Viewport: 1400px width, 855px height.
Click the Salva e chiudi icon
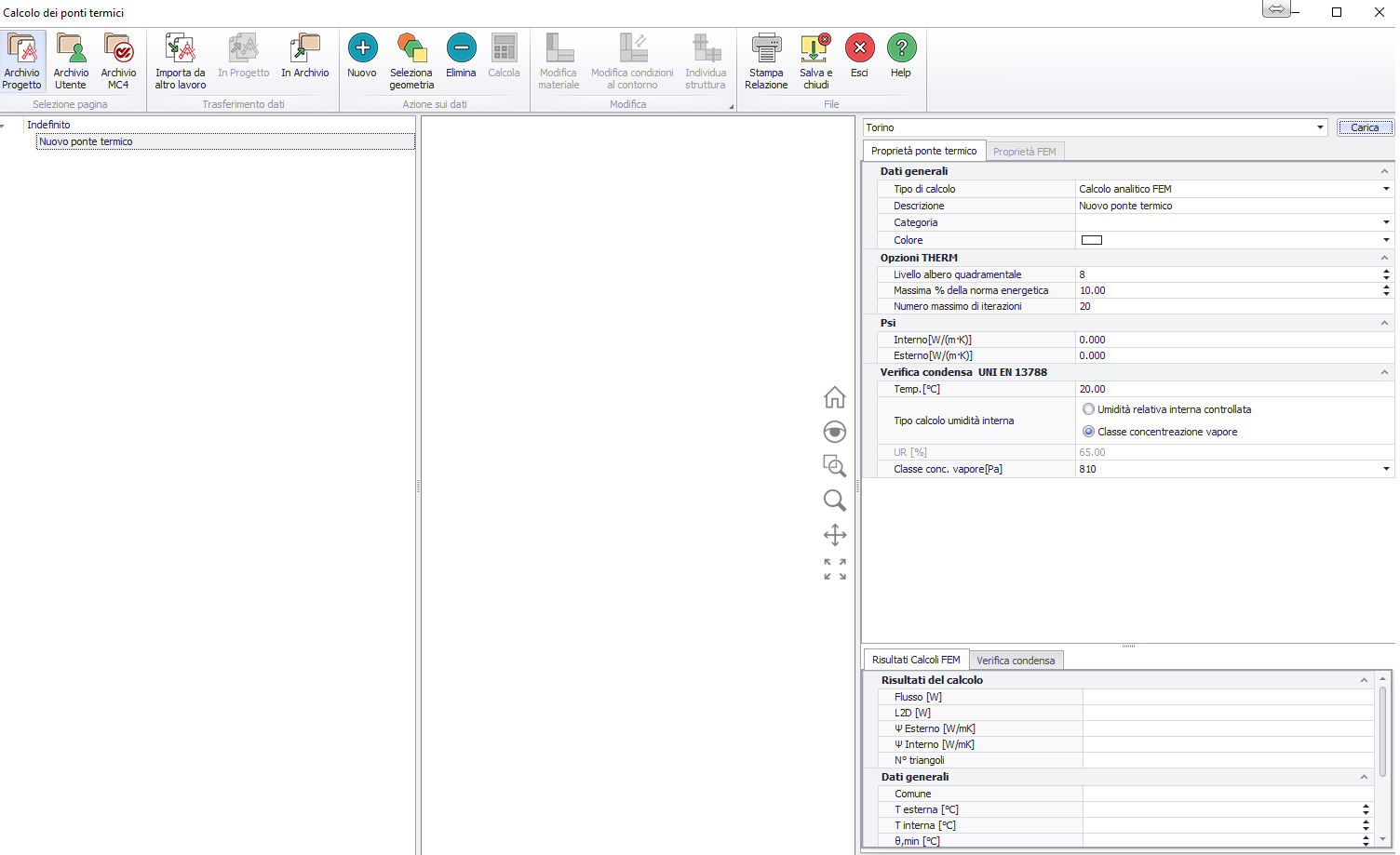click(x=815, y=60)
